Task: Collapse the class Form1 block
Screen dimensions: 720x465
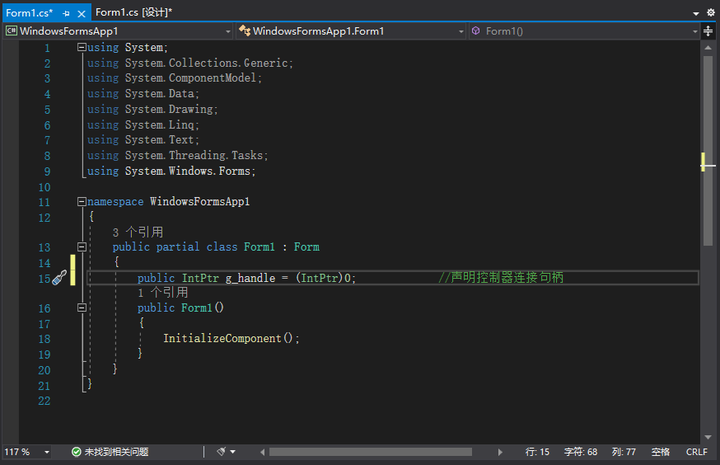Action: click(x=81, y=247)
